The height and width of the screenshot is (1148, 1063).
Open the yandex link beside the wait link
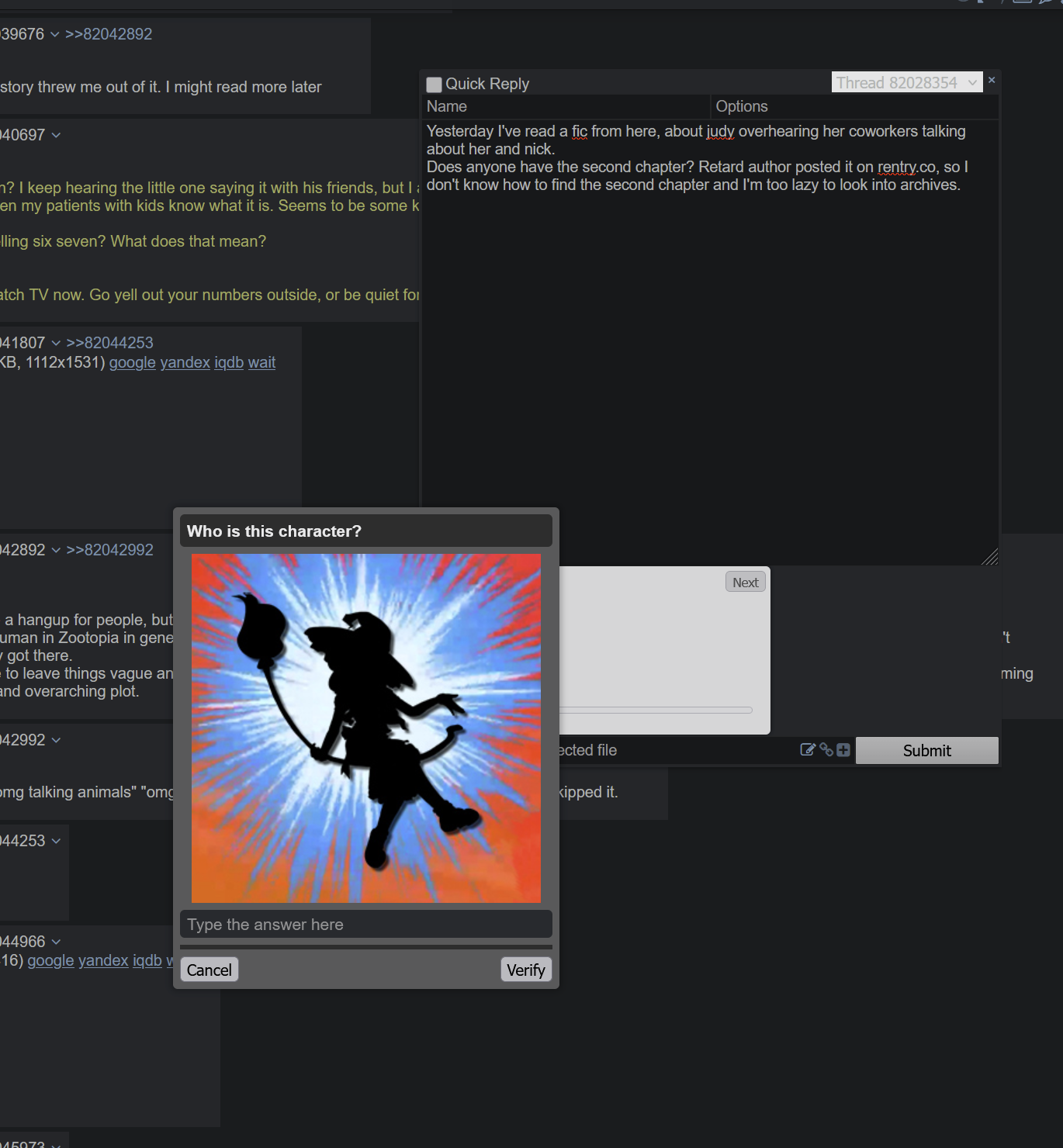(x=185, y=362)
